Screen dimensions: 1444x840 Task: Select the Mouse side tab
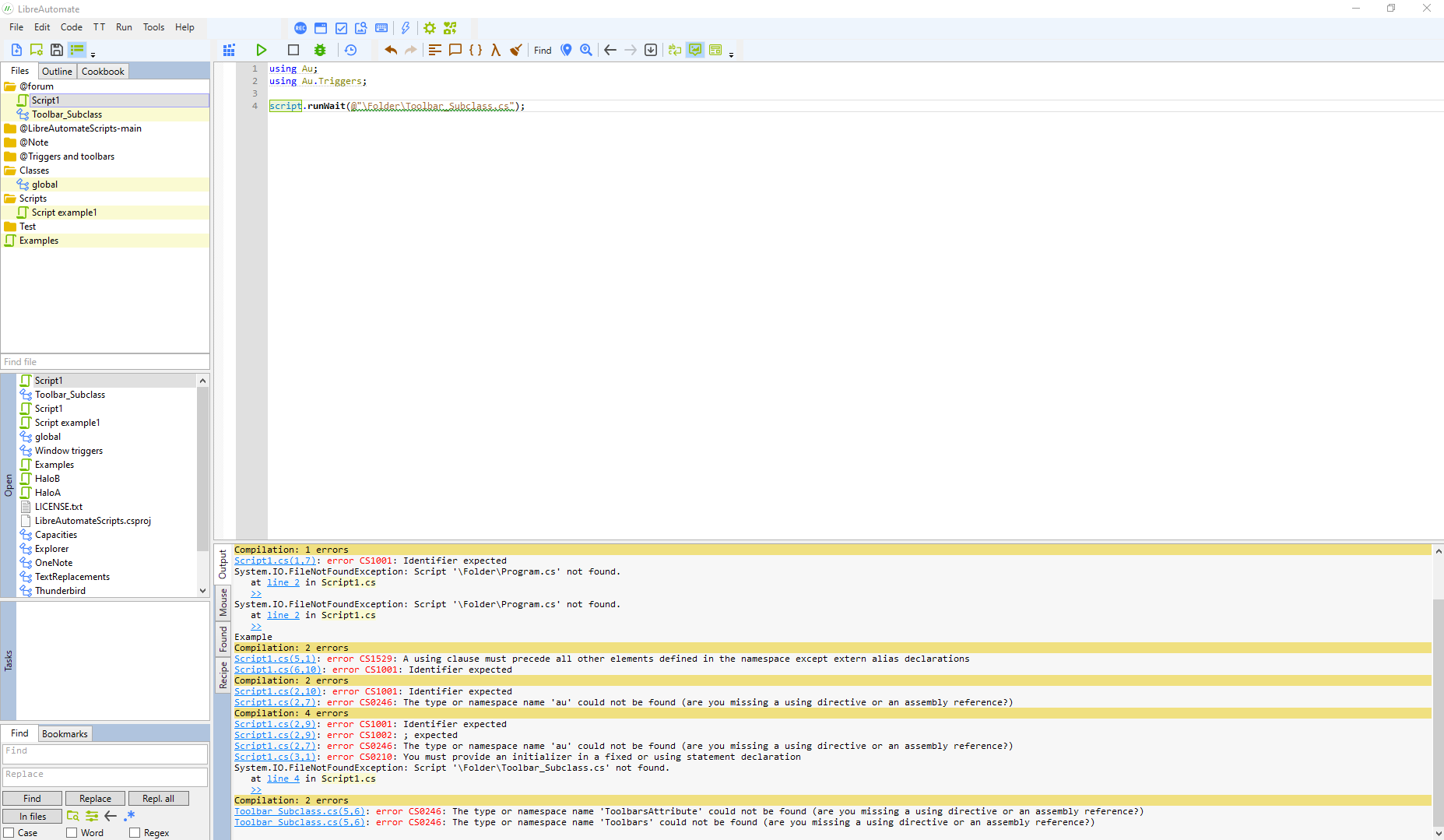pyautogui.click(x=223, y=603)
